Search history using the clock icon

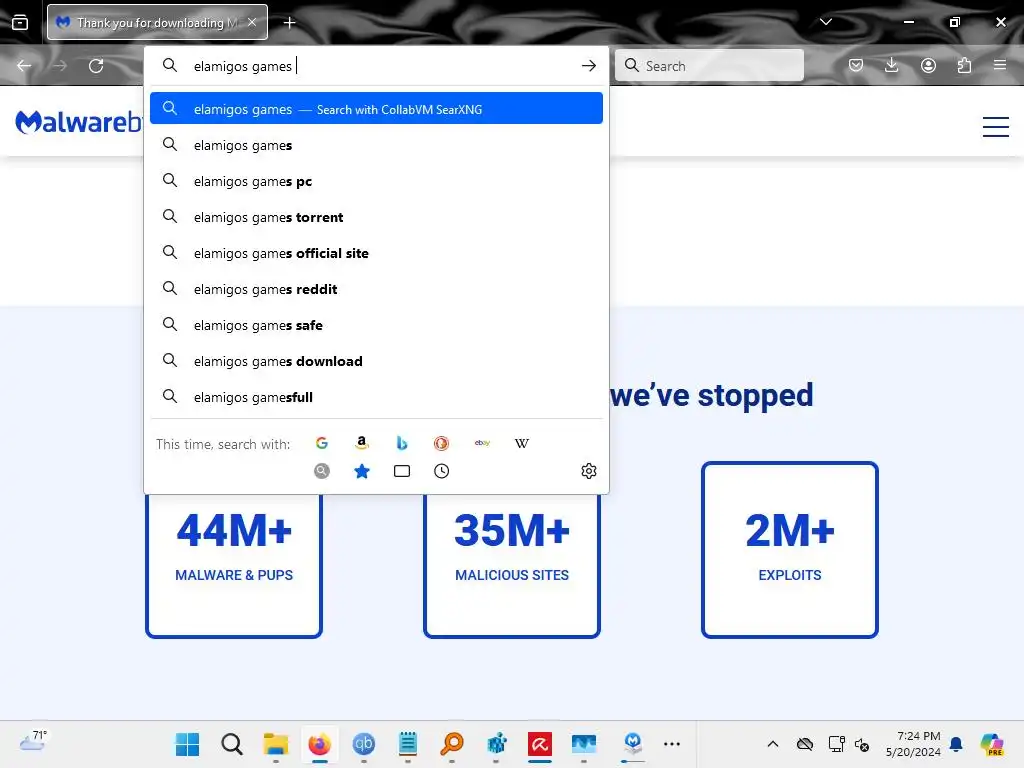pyautogui.click(x=441, y=471)
